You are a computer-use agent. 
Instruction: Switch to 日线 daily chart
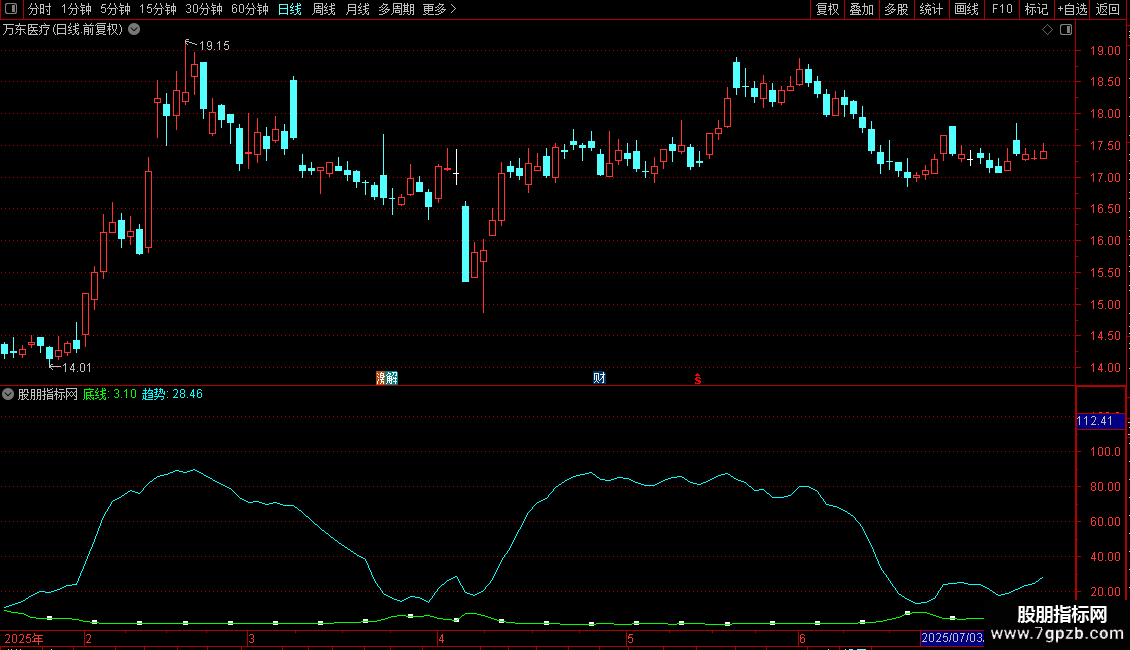(290, 9)
